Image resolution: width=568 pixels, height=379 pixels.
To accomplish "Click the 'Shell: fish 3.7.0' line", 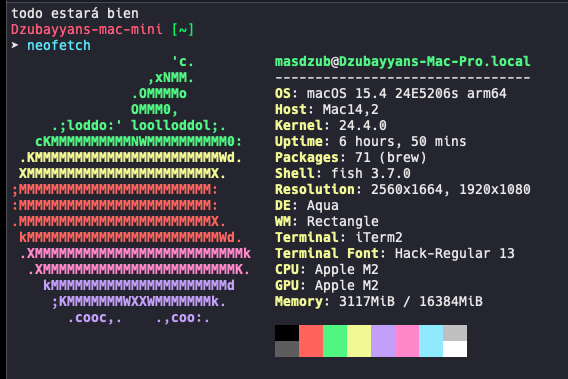I will (x=343, y=174).
